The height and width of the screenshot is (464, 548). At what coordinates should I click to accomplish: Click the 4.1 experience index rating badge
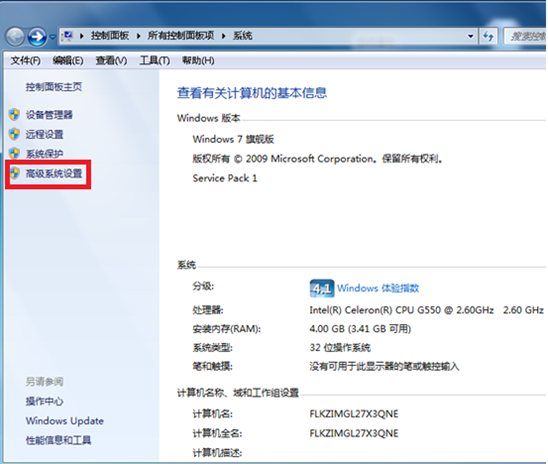[322, 289]
